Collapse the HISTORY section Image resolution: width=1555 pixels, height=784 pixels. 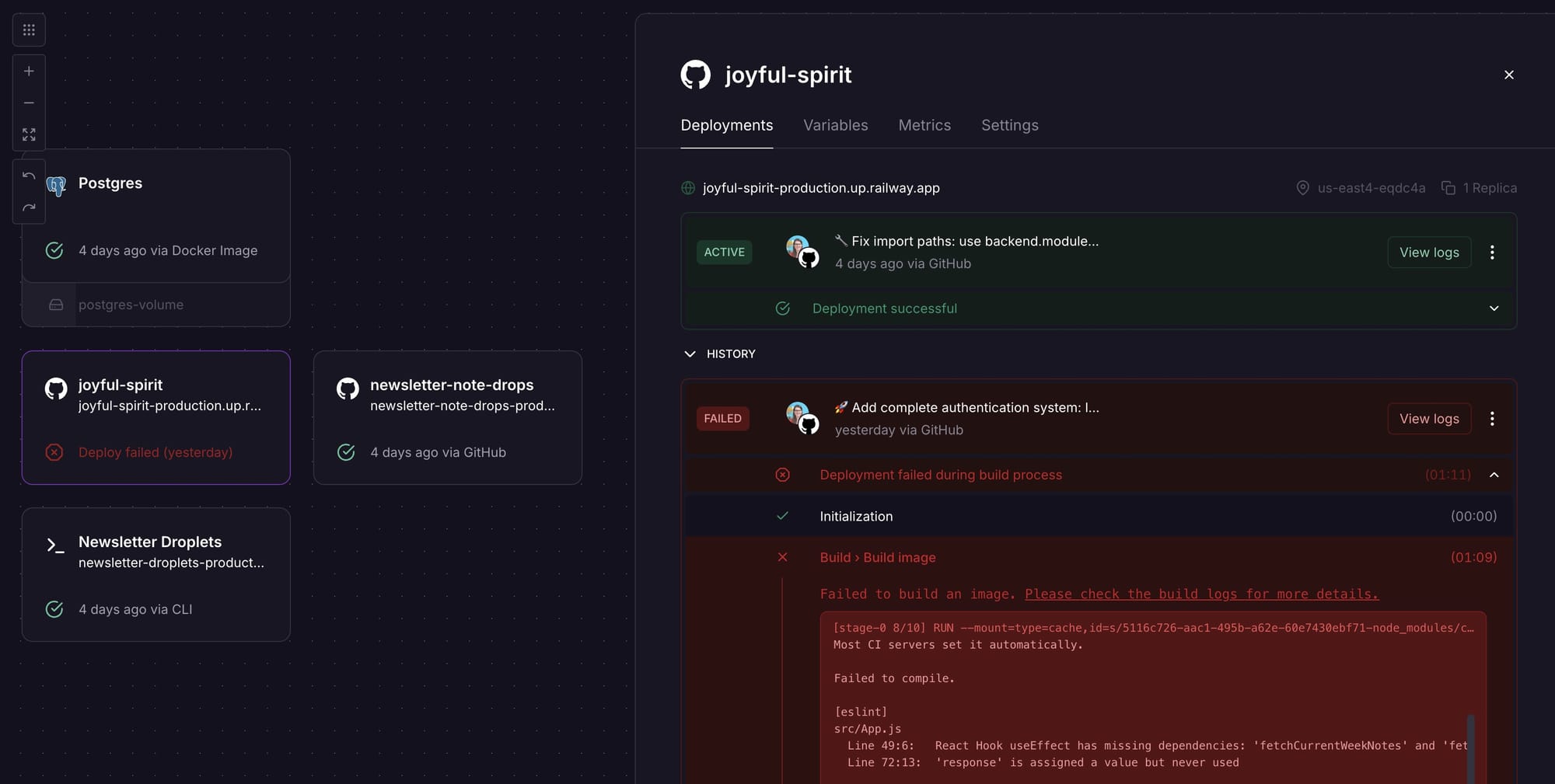(x=690, y=354)
